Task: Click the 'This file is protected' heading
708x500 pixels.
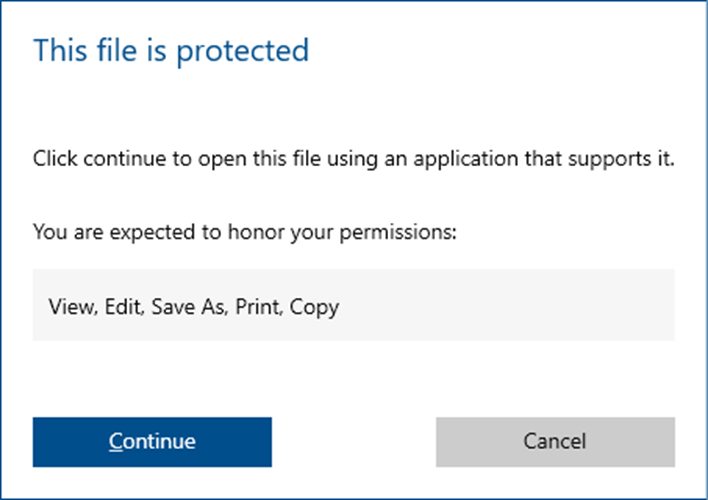Action: pyautogui.click(x=171, y=50)
